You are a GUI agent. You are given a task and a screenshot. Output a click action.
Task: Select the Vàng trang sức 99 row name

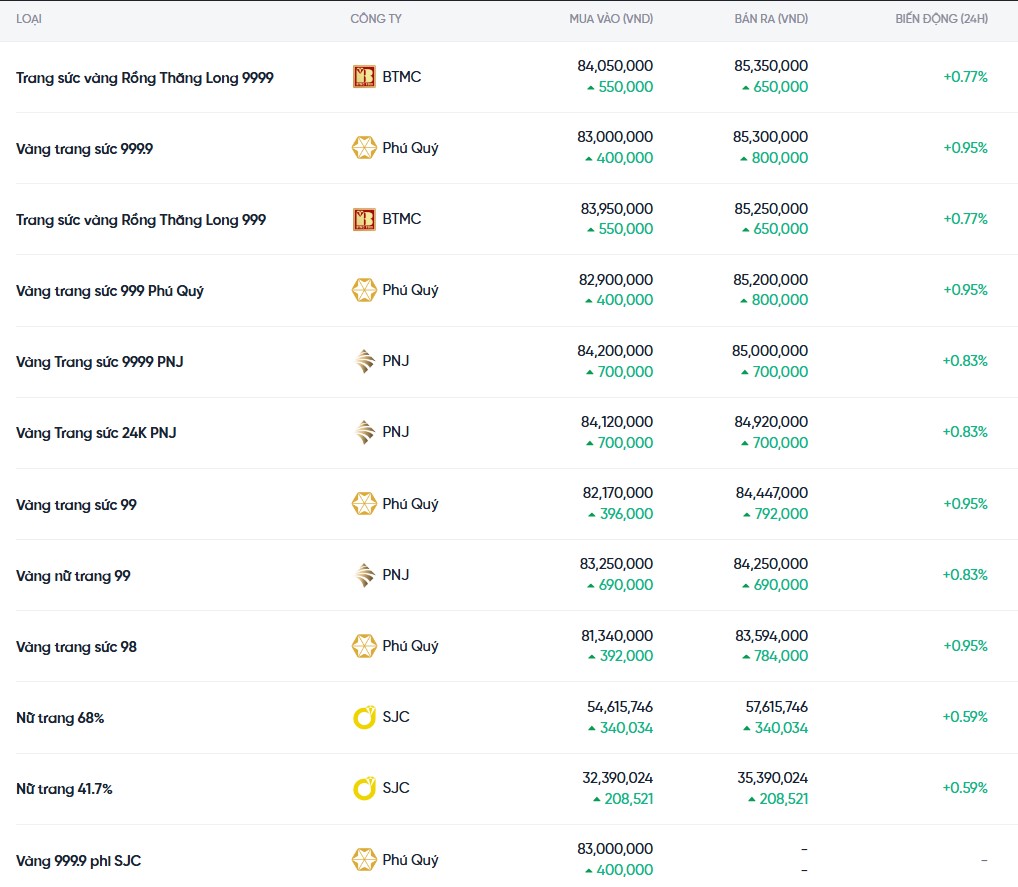[76, 505]
